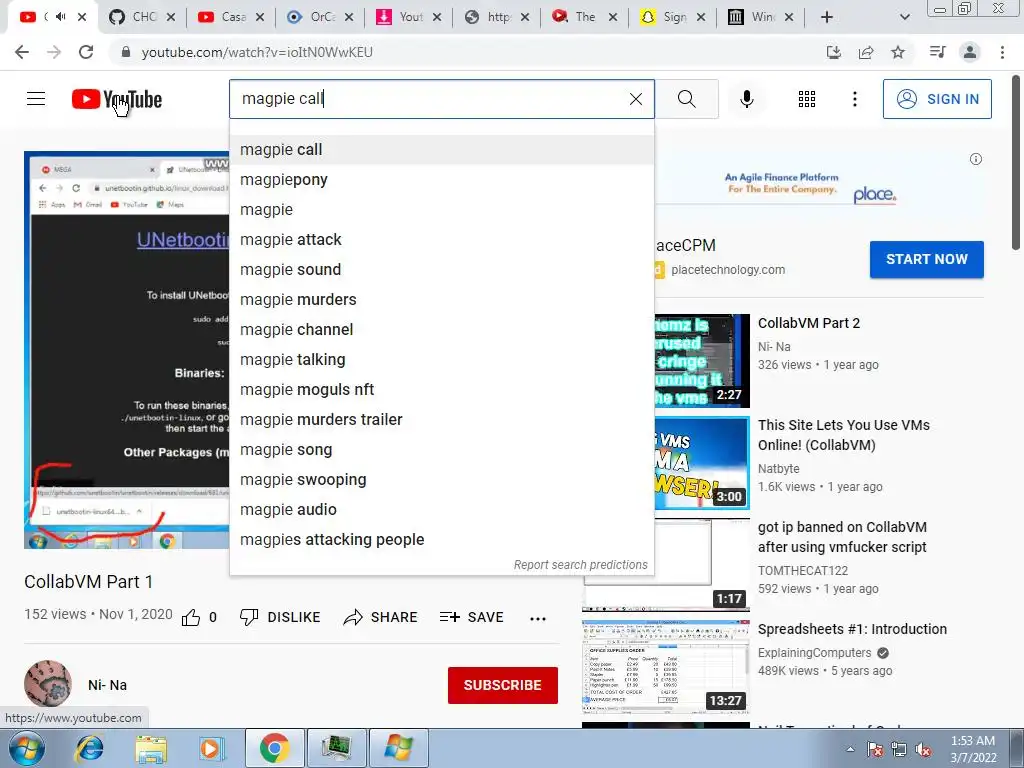The height and width of the screenshot is (768, 1024).
Task: Click Report search predictions link
Action: 581,565
